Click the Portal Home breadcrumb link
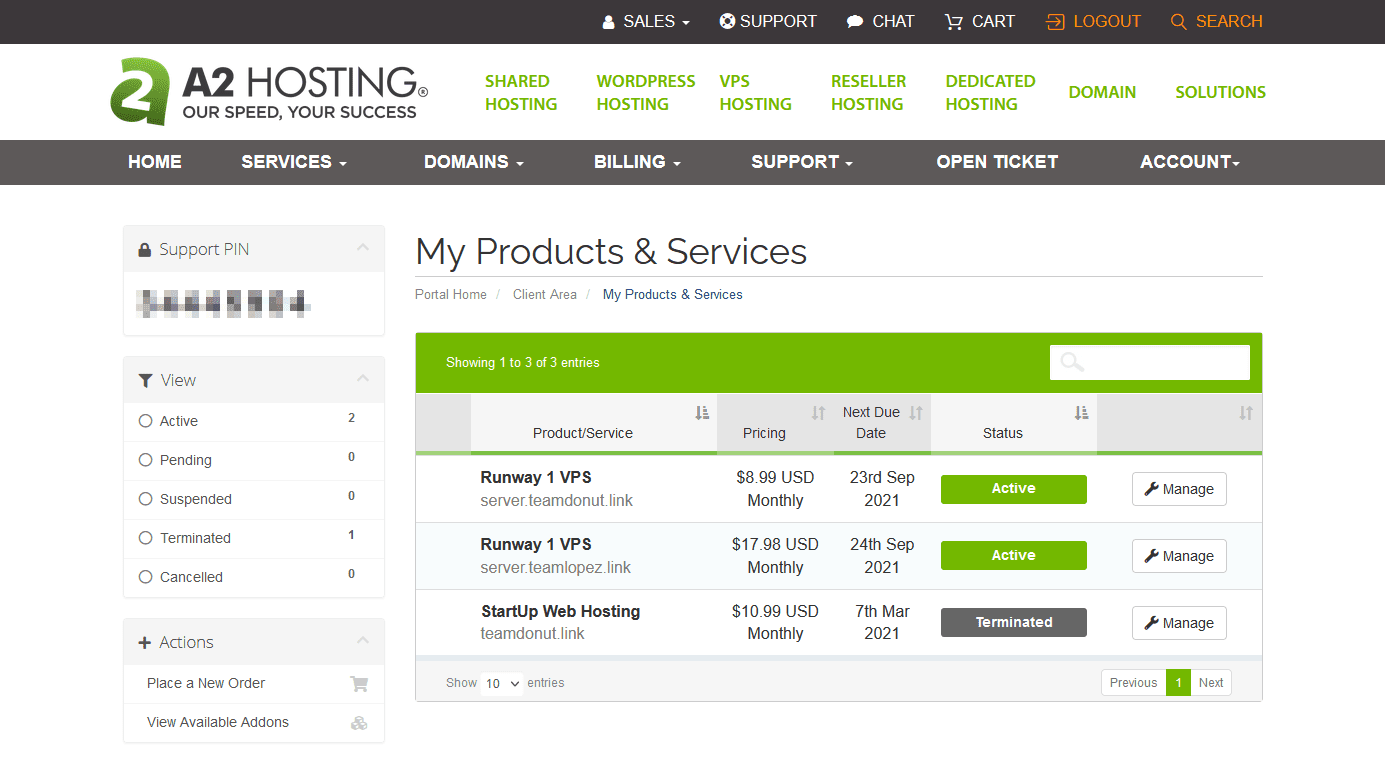Screen dimensions: 1385x771 click(451, 295)
